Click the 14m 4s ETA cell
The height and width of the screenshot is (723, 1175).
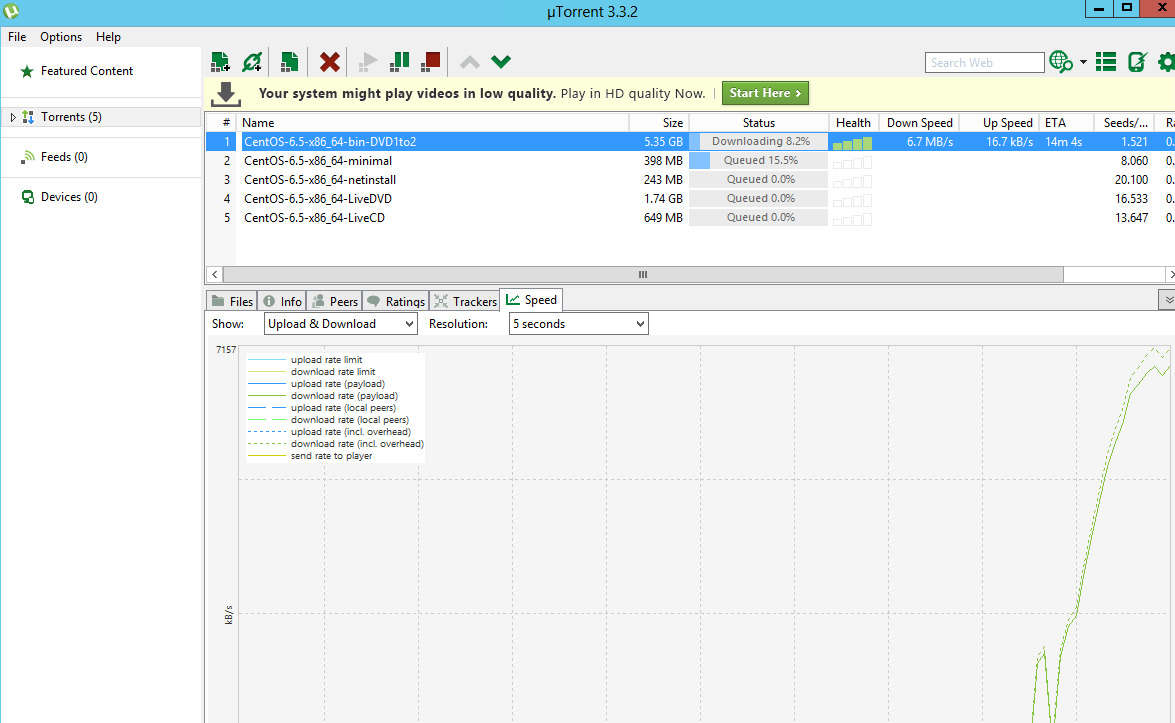1063,142
